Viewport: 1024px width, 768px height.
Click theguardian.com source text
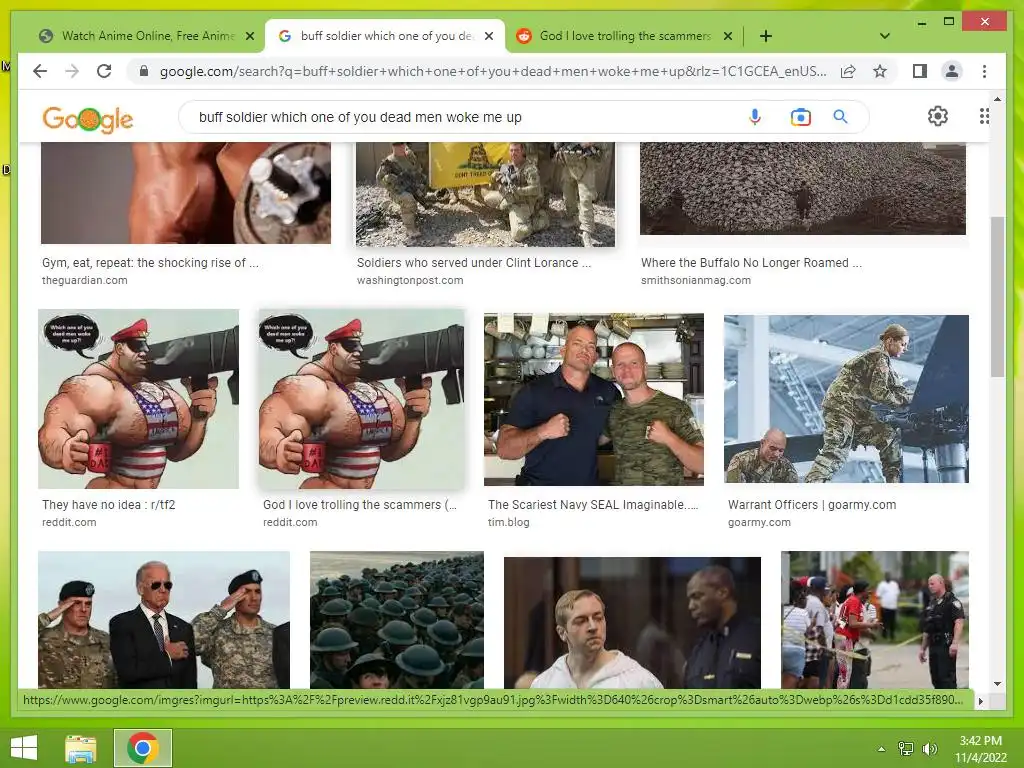84,280
